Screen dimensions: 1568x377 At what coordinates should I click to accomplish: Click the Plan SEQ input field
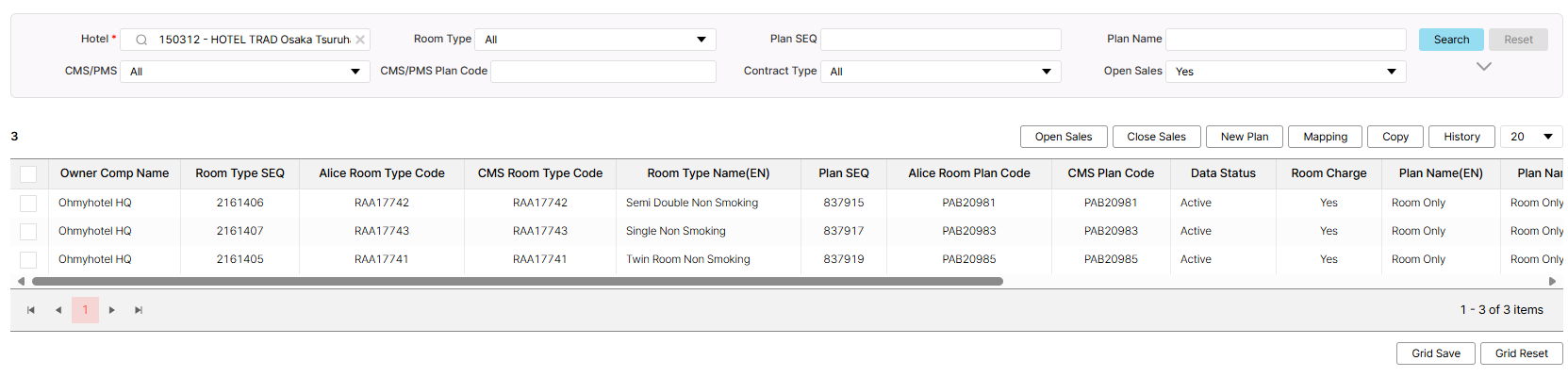[941, 40]
